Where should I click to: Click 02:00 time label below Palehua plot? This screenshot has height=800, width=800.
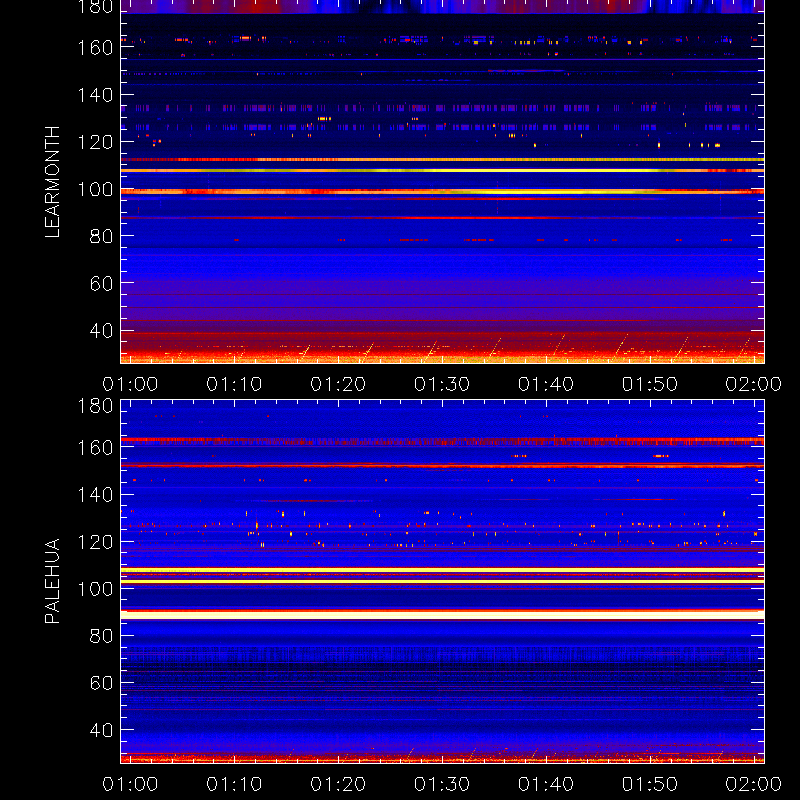(x=754, y=784)
